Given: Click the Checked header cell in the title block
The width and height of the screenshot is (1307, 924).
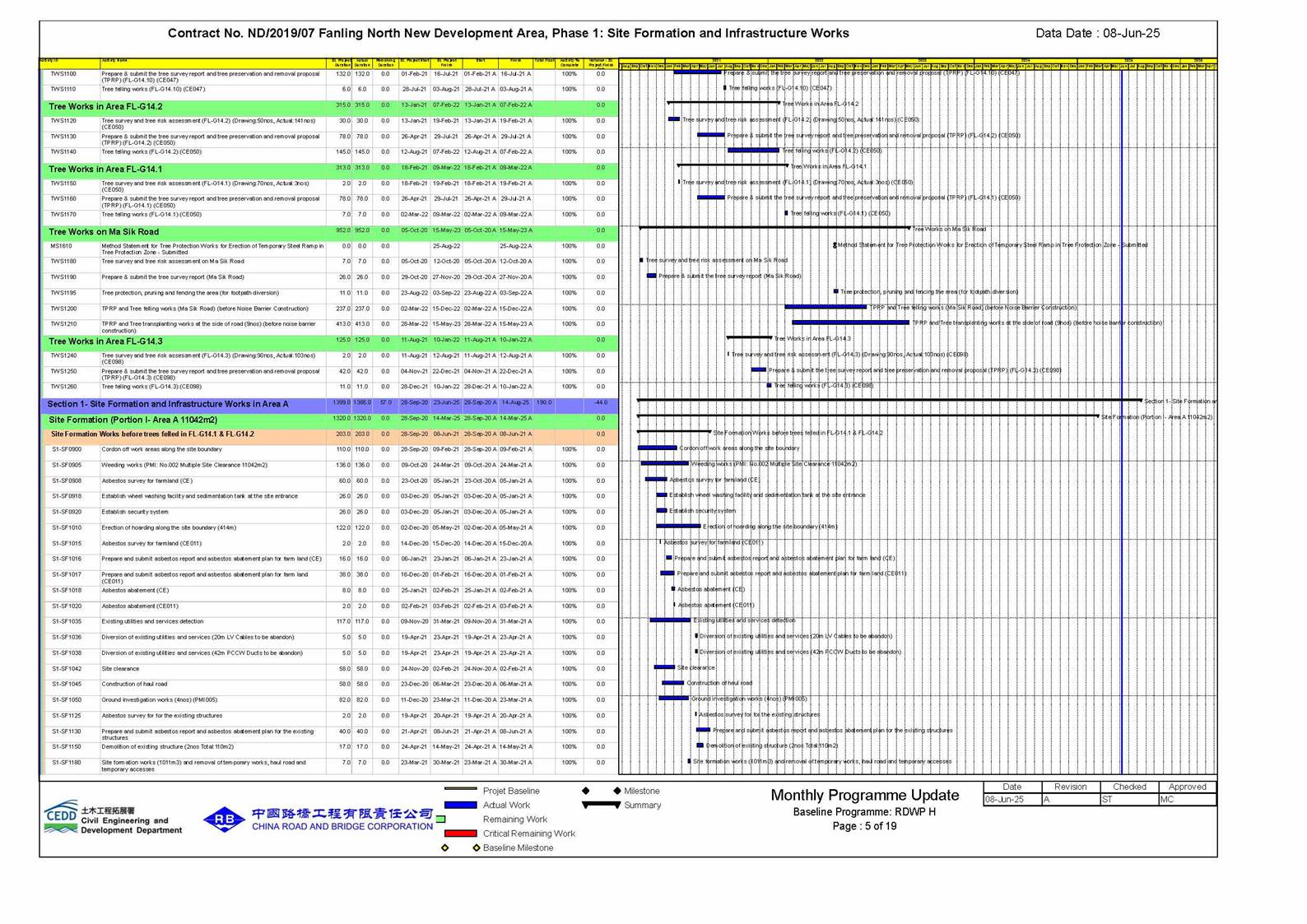Looking at the screenshot, I should point(1129,787).
